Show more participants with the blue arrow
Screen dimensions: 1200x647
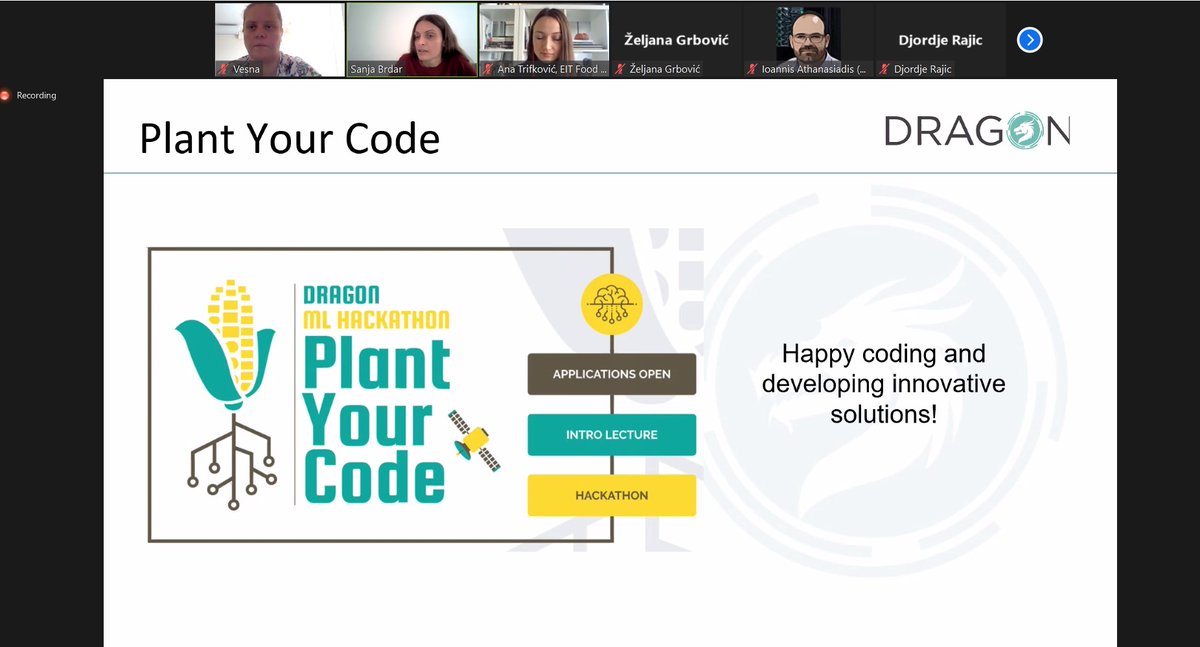pyautogui.click(x=1030, y=40)
